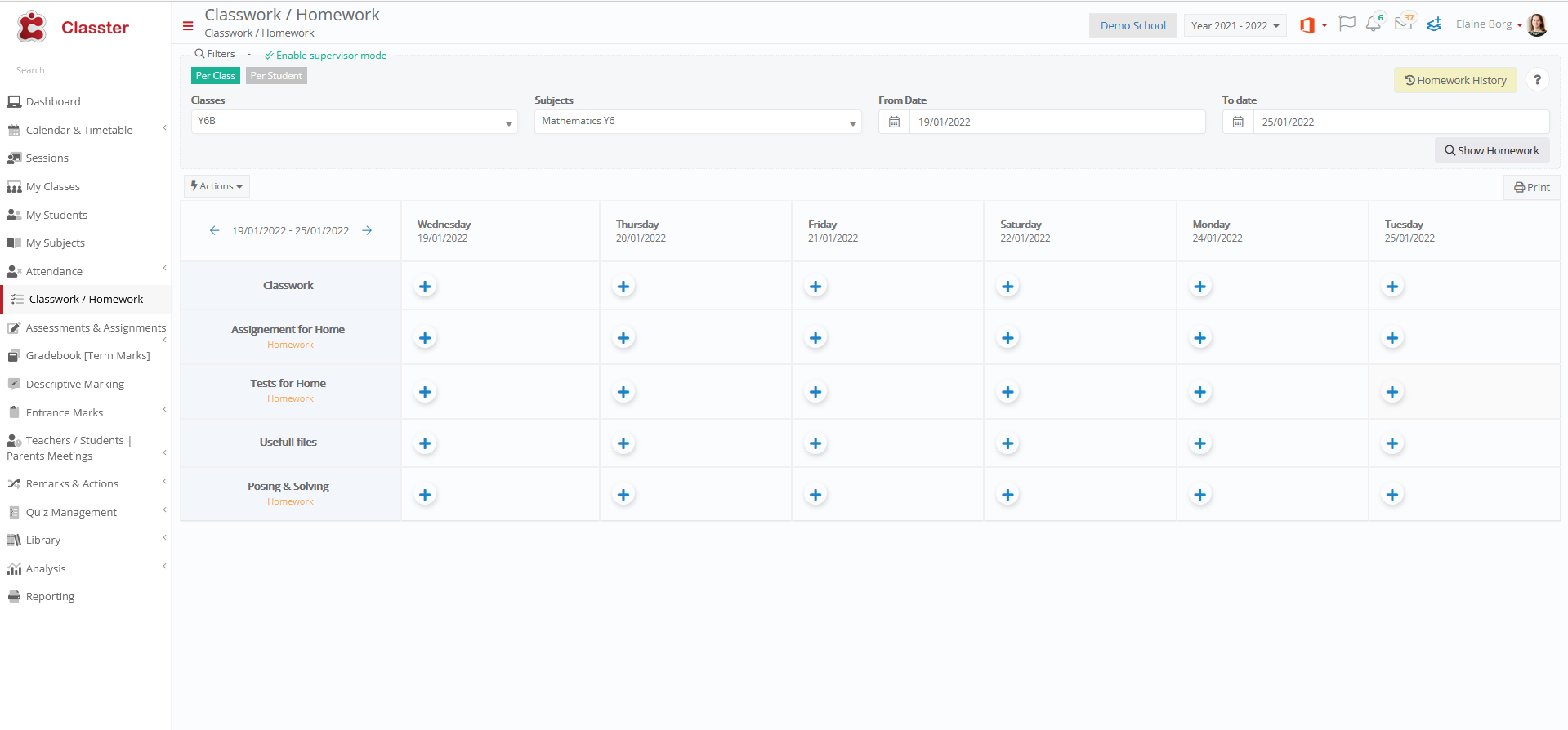This screenshot has height=730, width=1568.
Task: Go to previous week with left arrow
Action: click(x=214, y=230)
